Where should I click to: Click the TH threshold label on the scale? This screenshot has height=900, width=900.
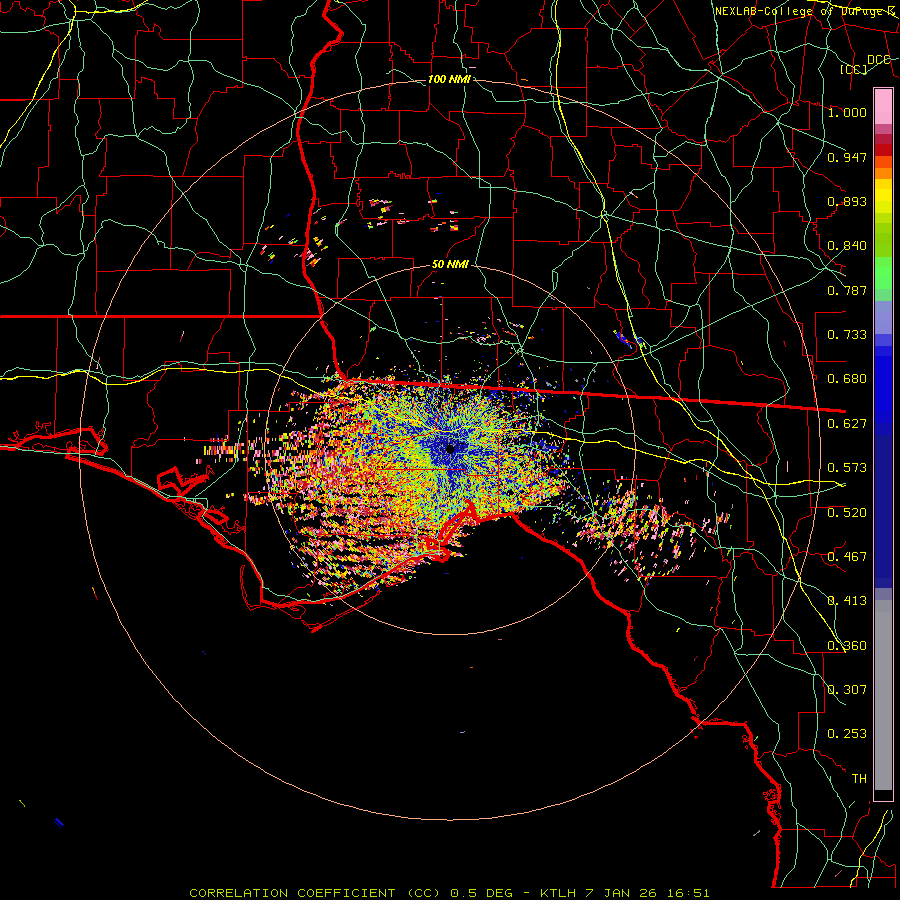(x=859, y=779)
